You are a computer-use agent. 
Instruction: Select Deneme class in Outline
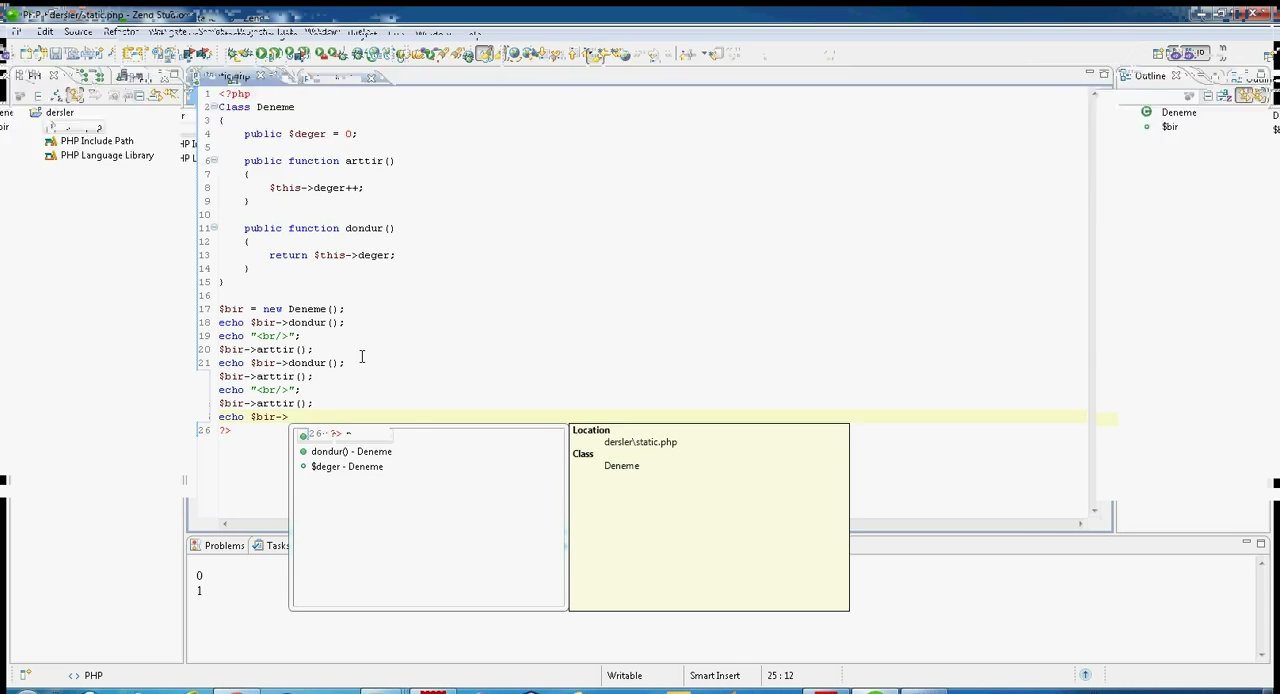(1178, 113)
